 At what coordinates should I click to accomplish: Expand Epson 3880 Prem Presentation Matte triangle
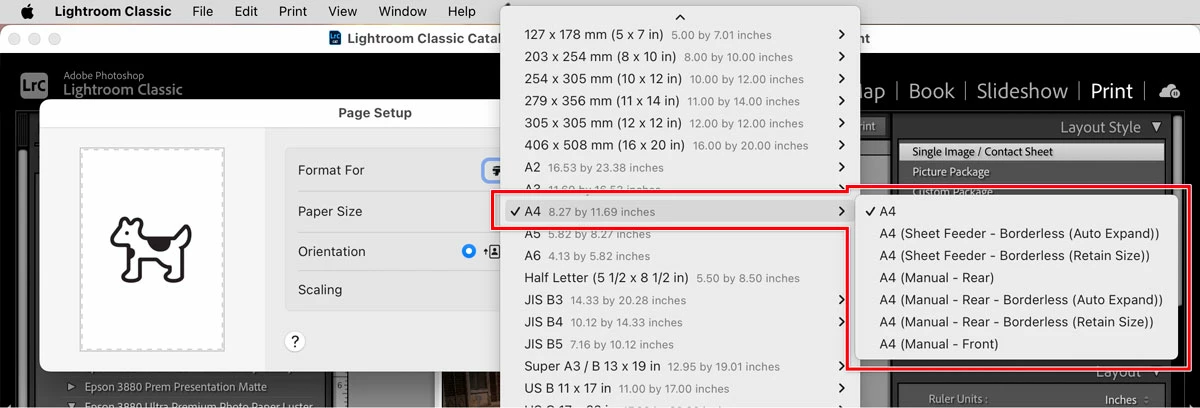71,386
